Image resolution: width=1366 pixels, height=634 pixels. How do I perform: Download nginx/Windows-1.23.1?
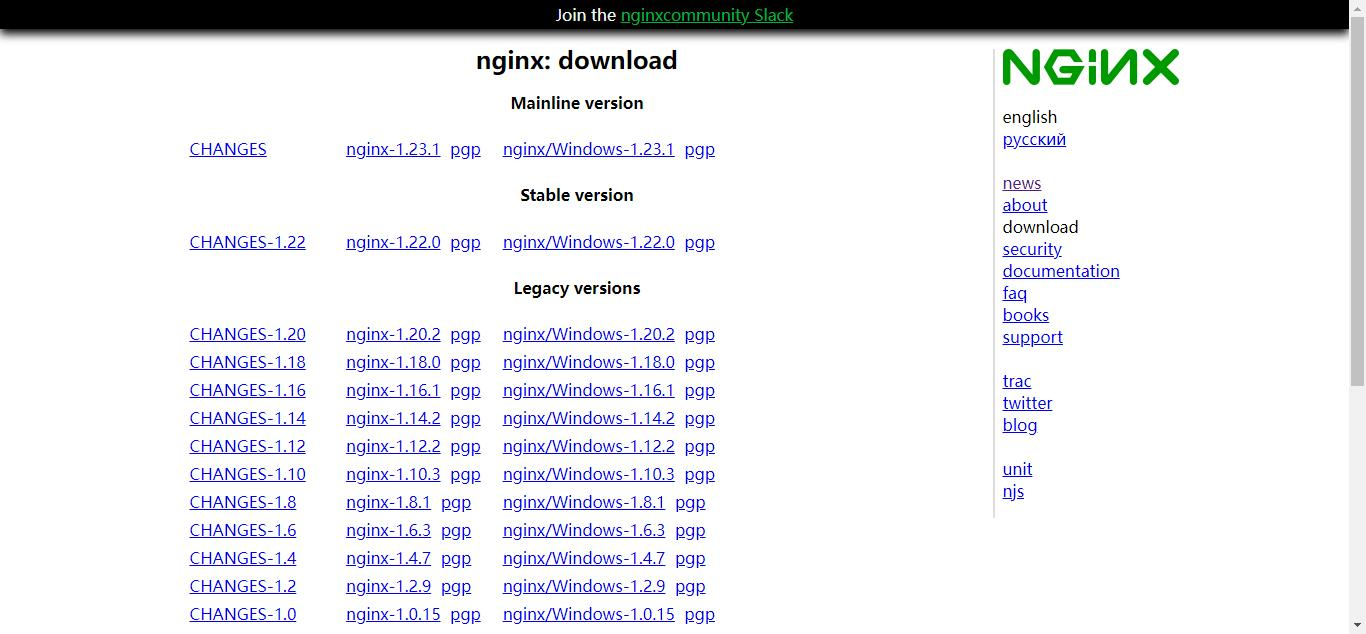click(x=589, y=149)
